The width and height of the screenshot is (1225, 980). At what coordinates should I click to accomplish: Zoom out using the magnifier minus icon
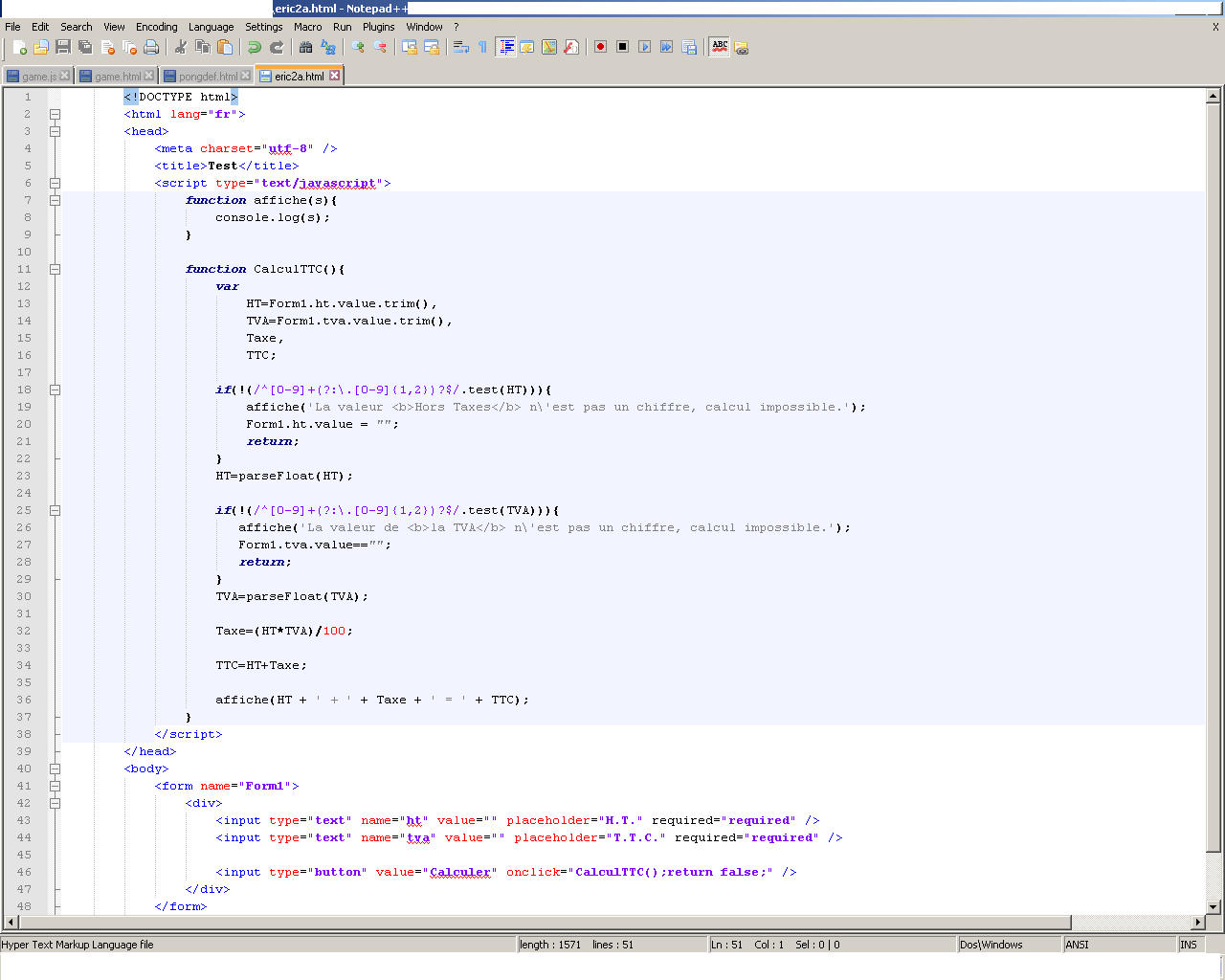[x=380, y=47]
